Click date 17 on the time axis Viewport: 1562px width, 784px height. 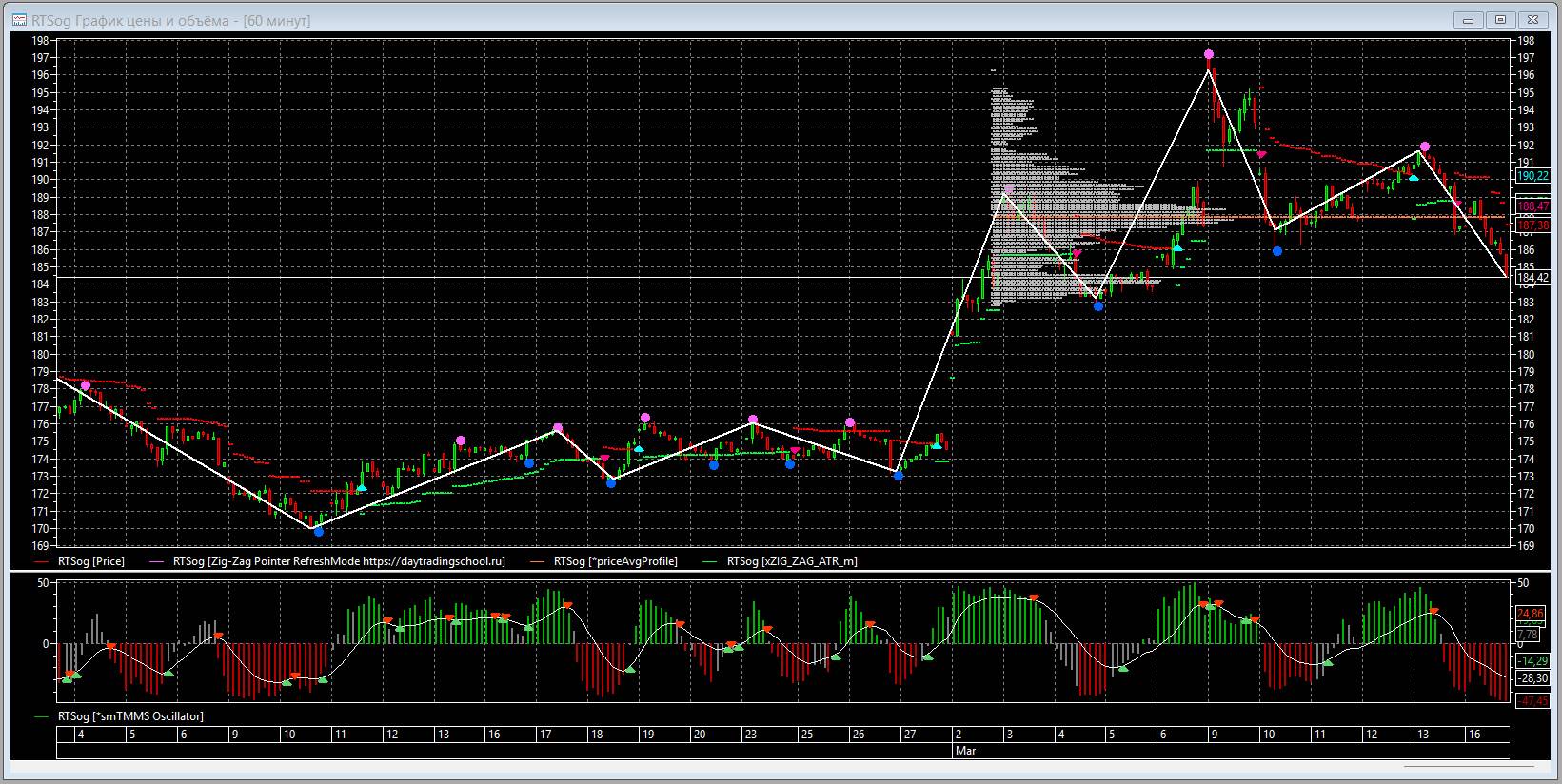tap(545, 735)
